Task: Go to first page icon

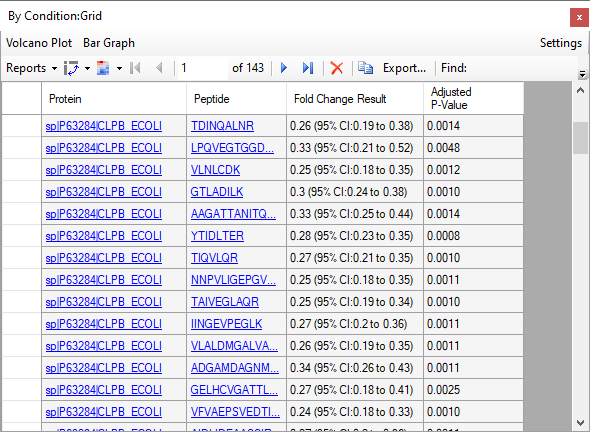Action: (x=135, y=68)
